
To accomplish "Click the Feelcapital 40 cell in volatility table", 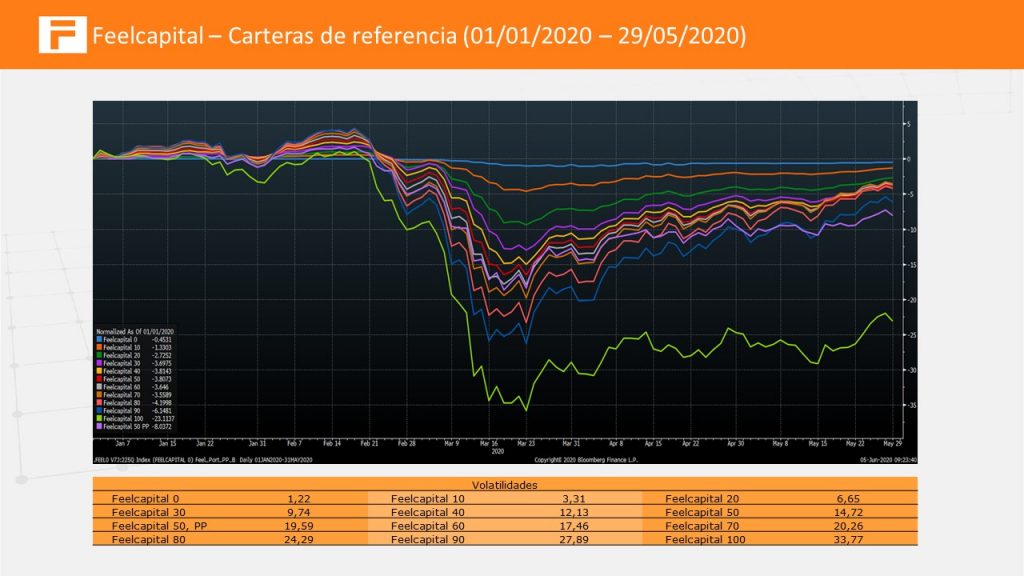I will coord(428,512).
